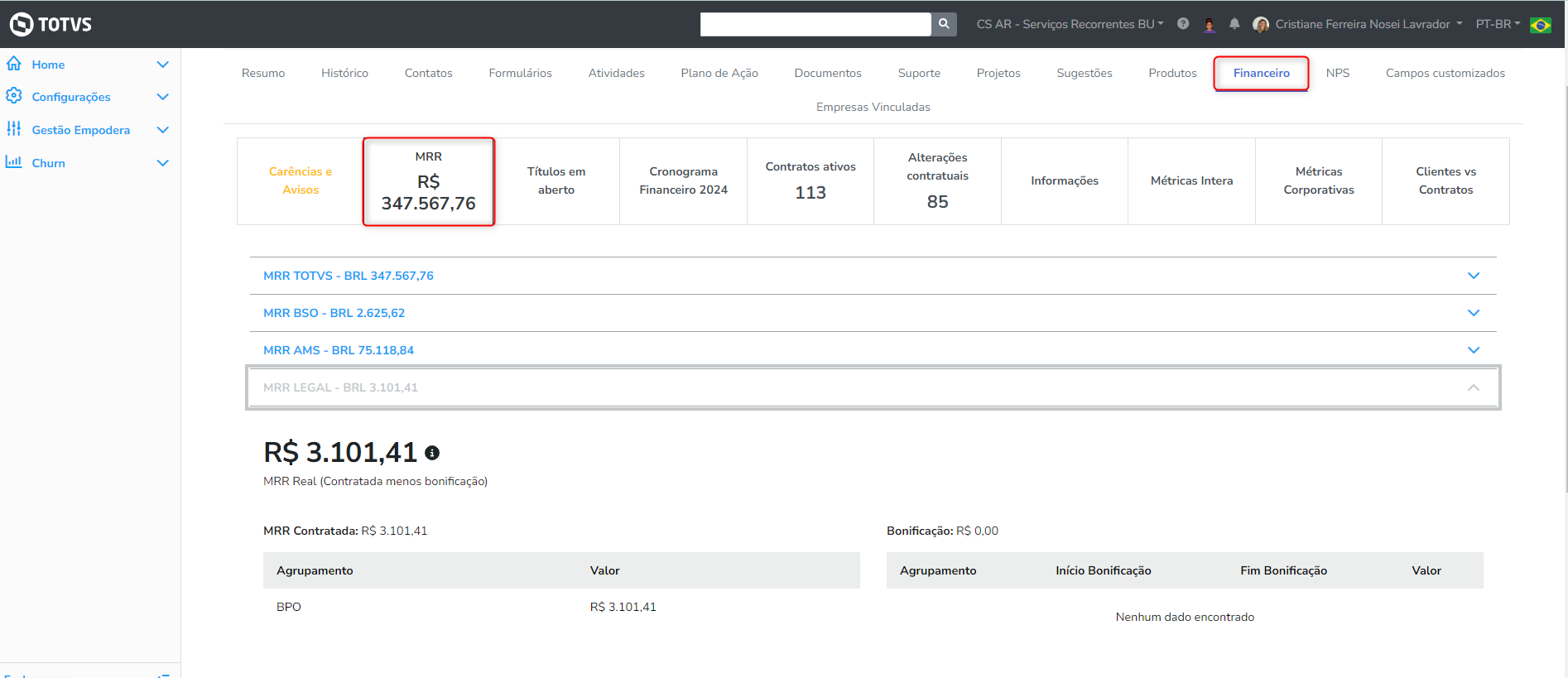This screenshot has height=678, width=1568.
Task: Select the Financeiro tab
Action: (1261, 73)
